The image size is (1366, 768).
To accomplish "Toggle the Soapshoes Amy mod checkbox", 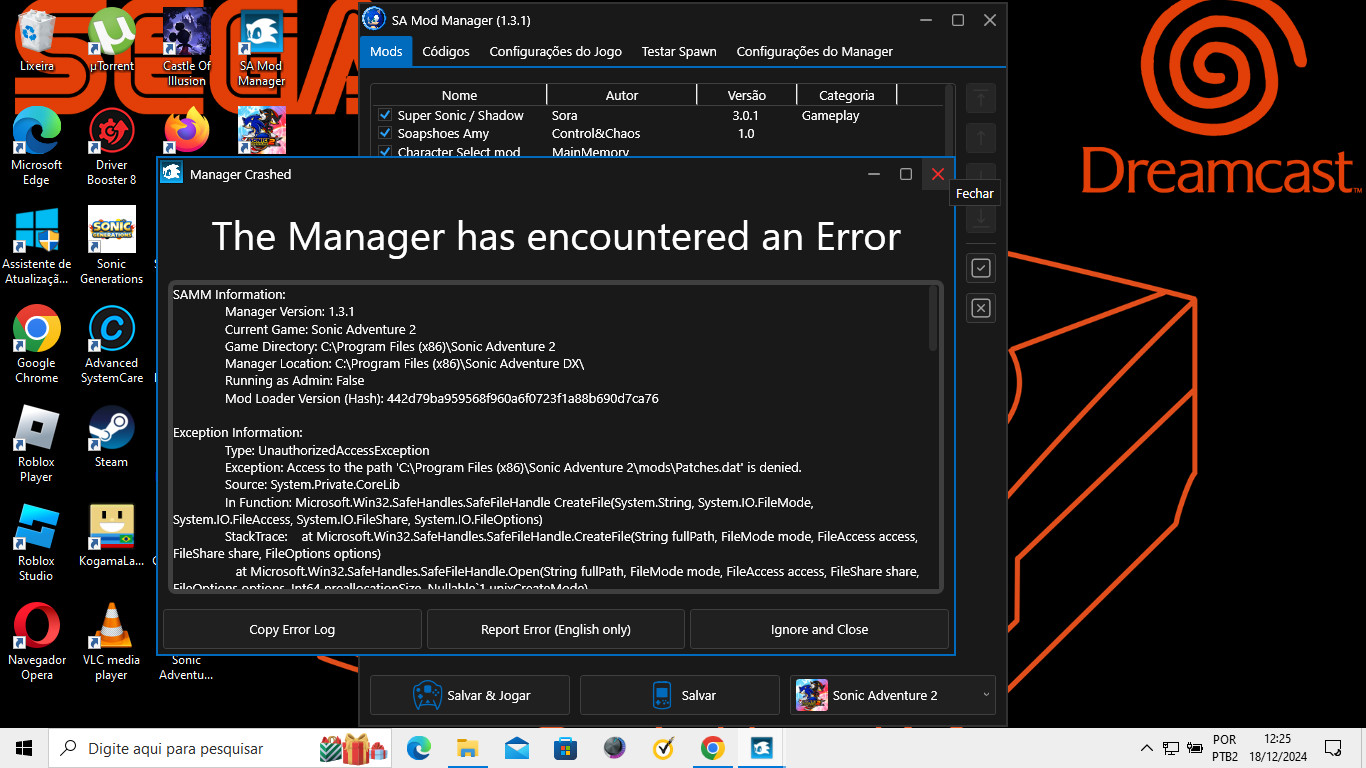I will click(385, 134).
